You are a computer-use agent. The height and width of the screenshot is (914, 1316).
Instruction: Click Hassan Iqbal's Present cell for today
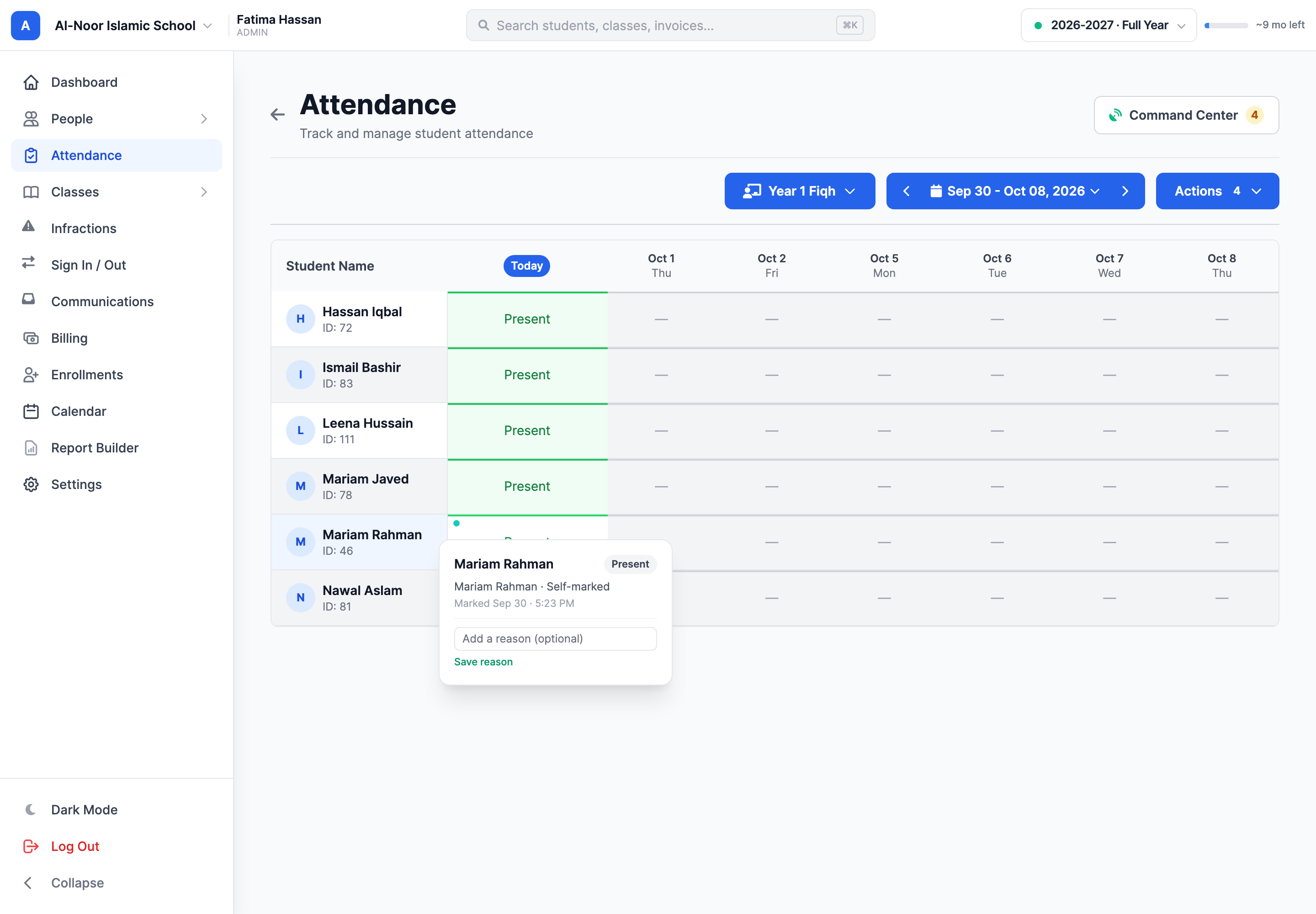(527, 319)
